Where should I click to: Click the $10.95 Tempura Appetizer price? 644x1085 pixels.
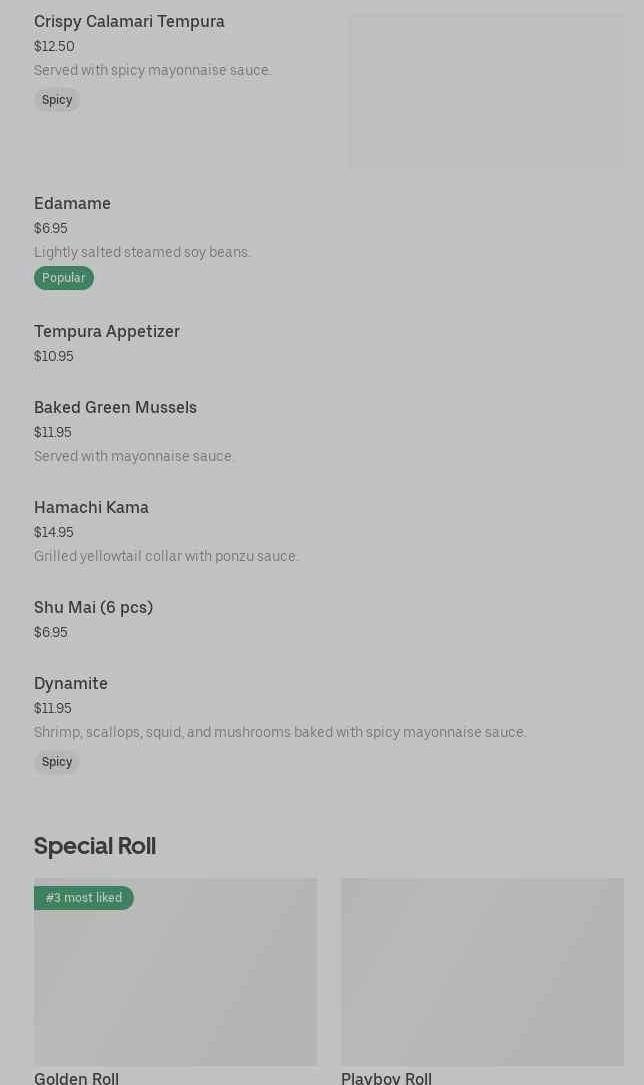click(x=54, y=357)
